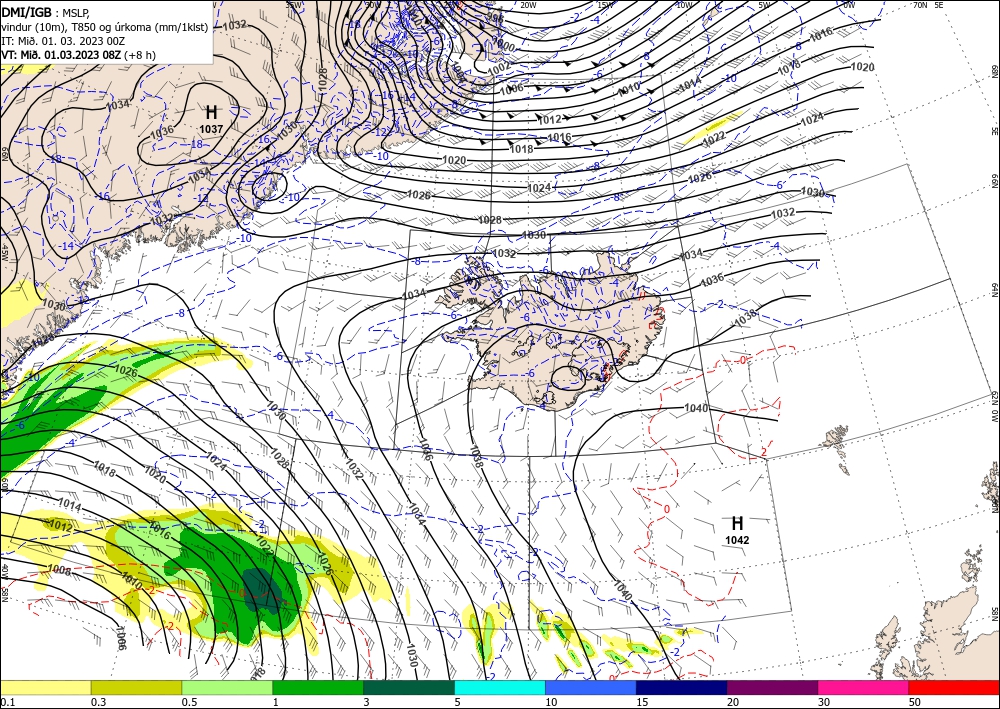
Task: Click the 'IT: Mið. 01. 03. 2023 00Z' line
Action: (x=63, y=41)
